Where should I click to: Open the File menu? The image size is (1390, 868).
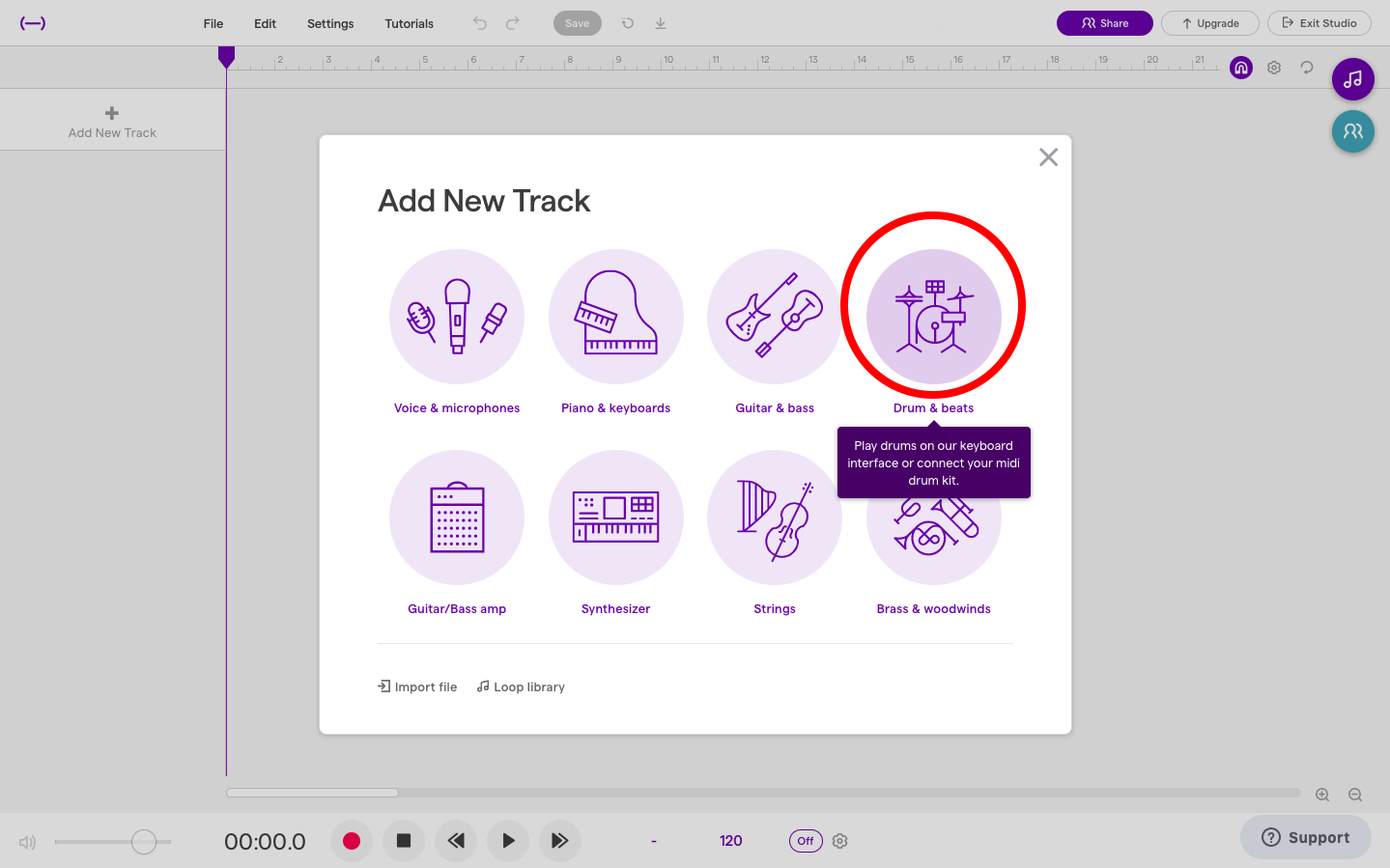213,23
